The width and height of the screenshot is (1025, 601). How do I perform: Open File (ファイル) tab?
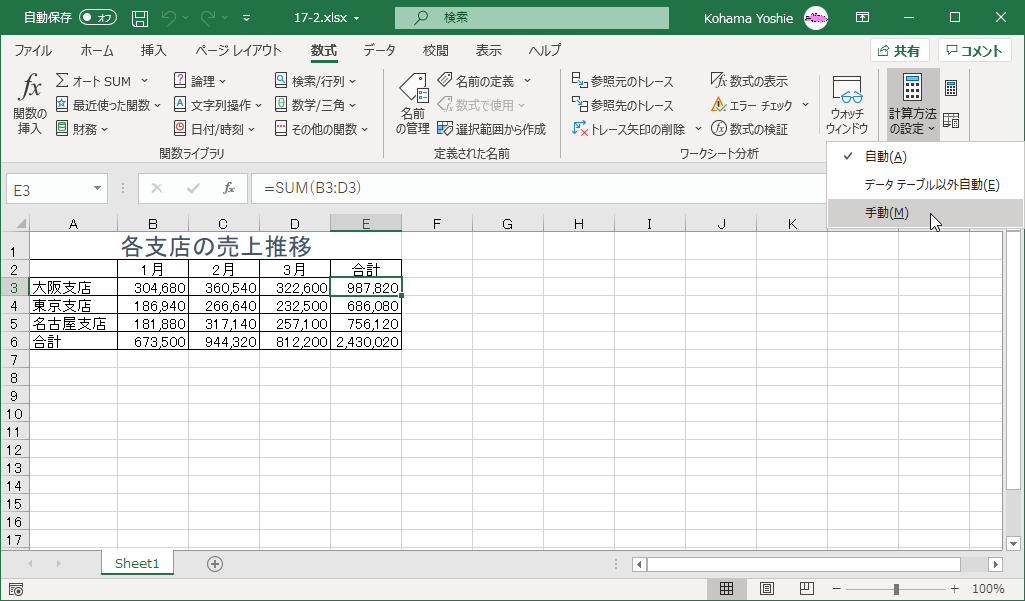[33, 50]
